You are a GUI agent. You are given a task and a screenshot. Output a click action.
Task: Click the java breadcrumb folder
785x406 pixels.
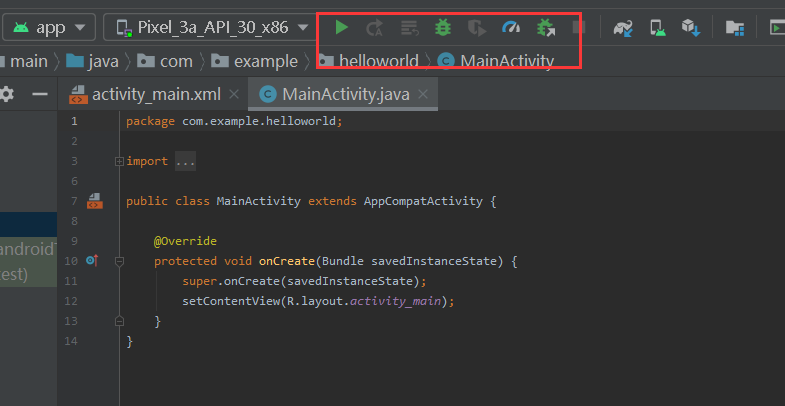coord(93,62)
